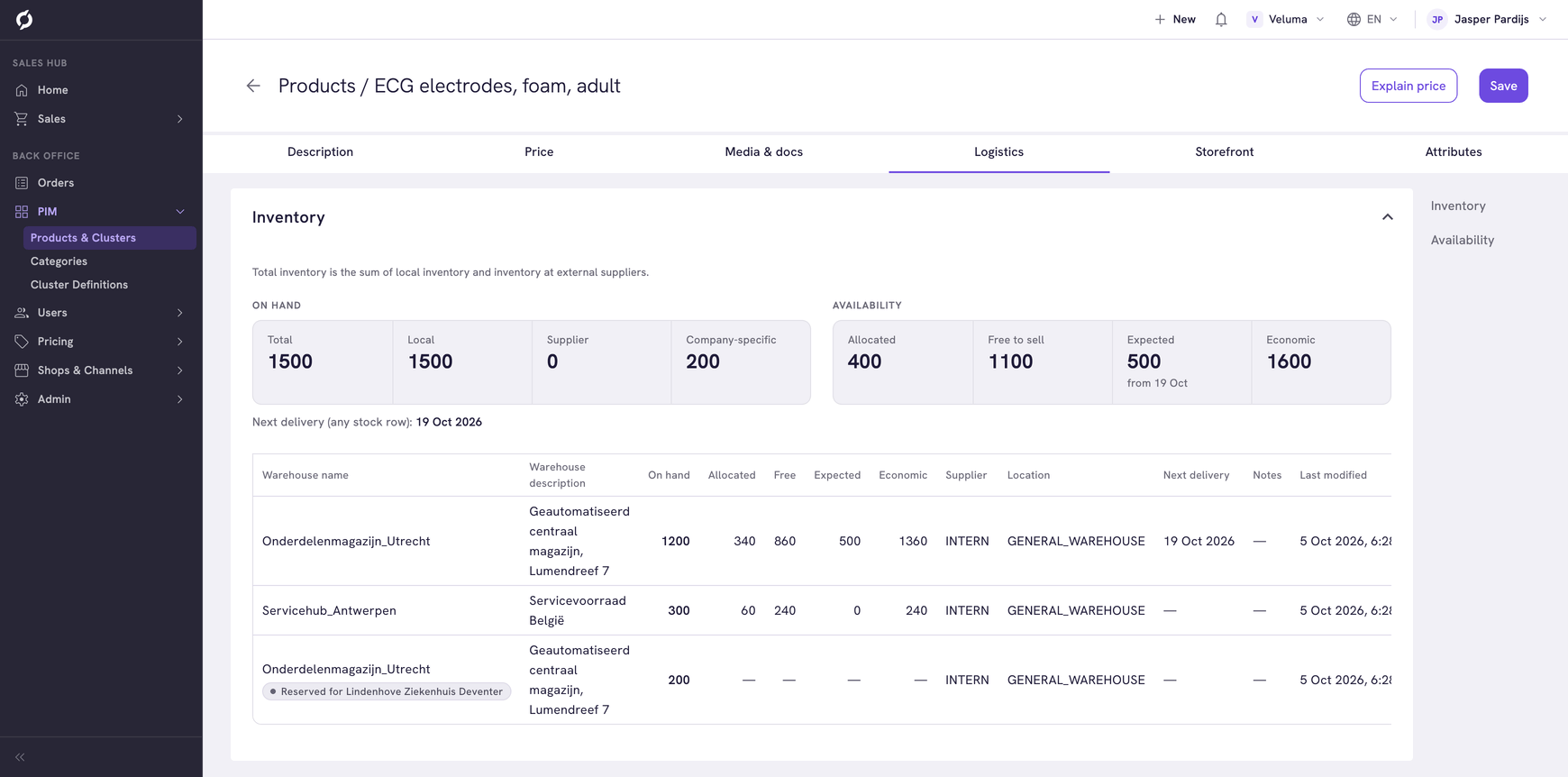The image size is (1568, 777).
Task: Click the Shops & Channels store icon
Action: coord(22,370)
